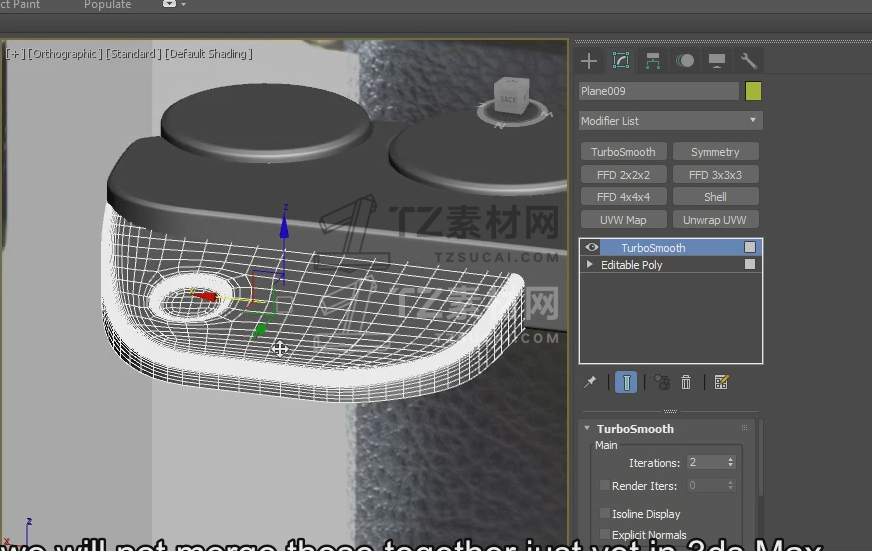Enable the Isoline Display checkbox
The width and height of the screenshot is (872, 551).
[604, 514]
